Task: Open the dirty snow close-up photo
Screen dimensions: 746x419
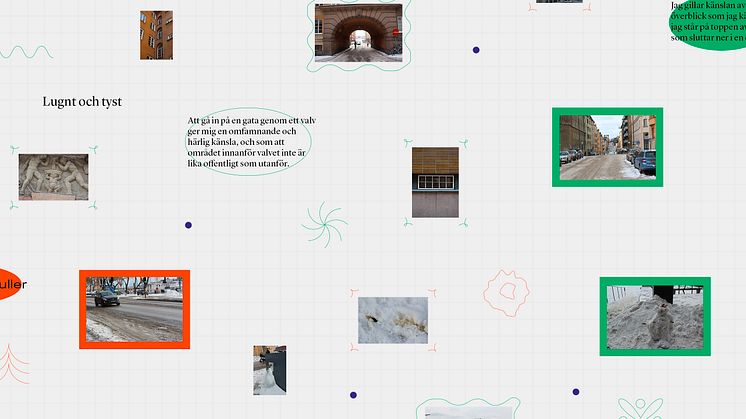Action: pos(392,320)
